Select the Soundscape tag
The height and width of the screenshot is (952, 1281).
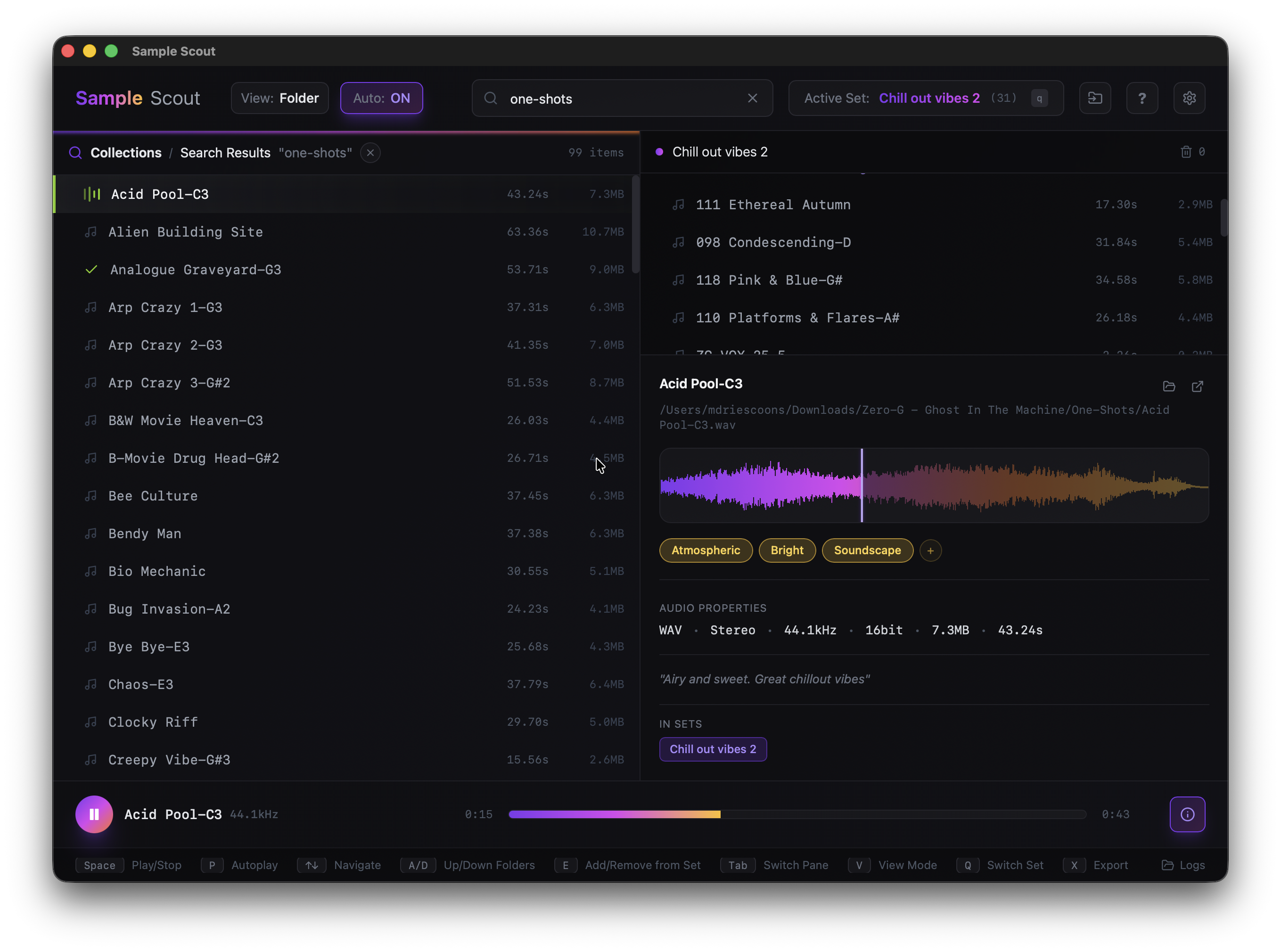tap(867, 550)
